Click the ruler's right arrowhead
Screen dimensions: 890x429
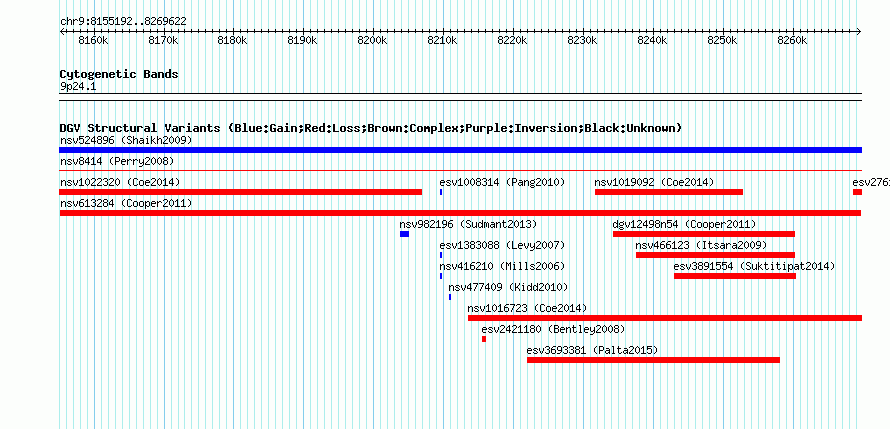859,32
